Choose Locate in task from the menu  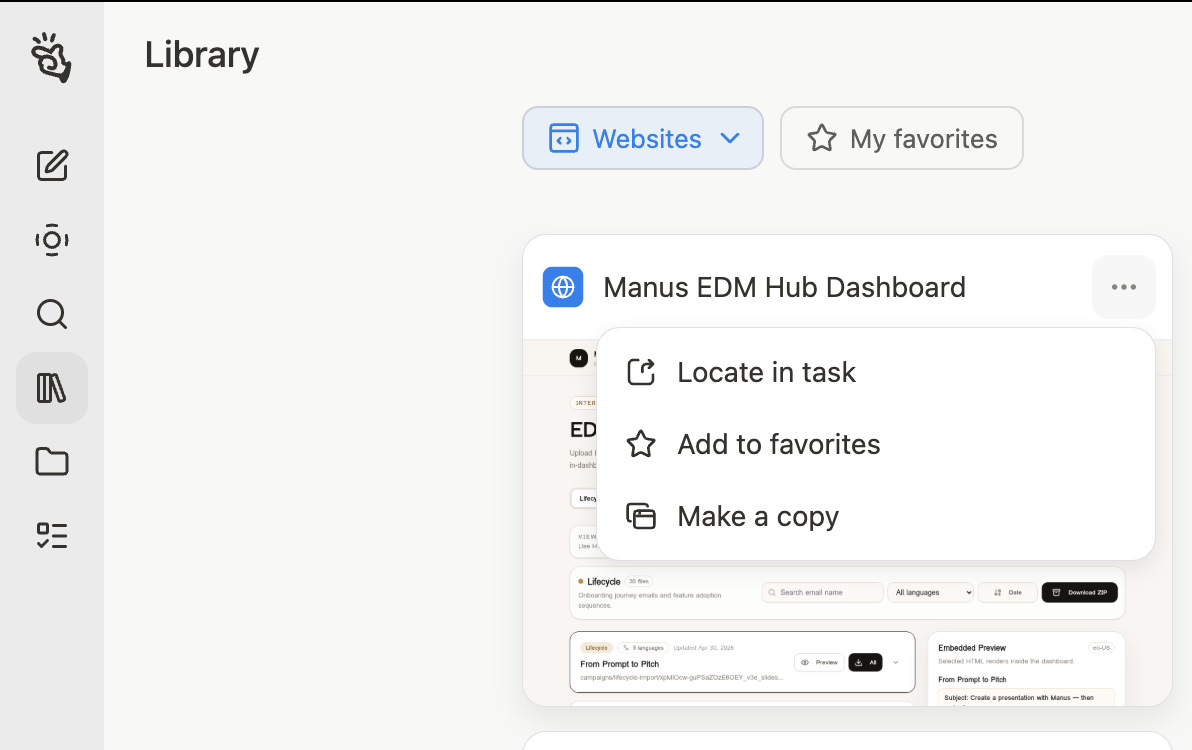(876, 372)
